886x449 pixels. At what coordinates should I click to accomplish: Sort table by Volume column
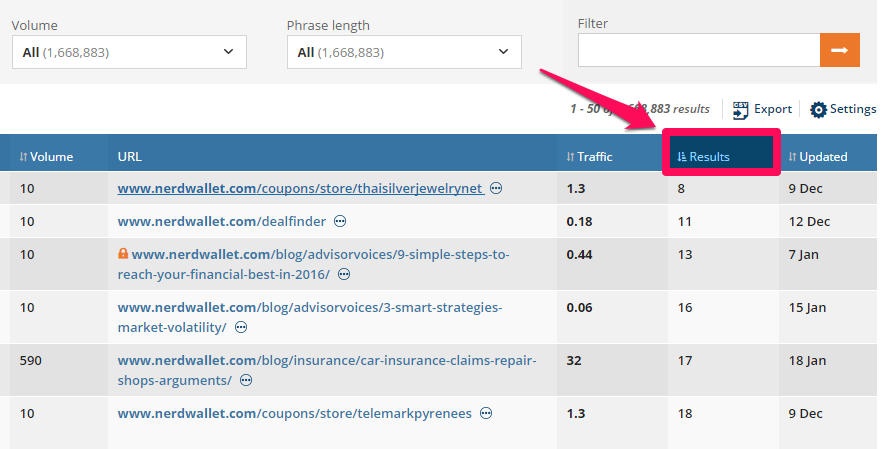(46, 156)
